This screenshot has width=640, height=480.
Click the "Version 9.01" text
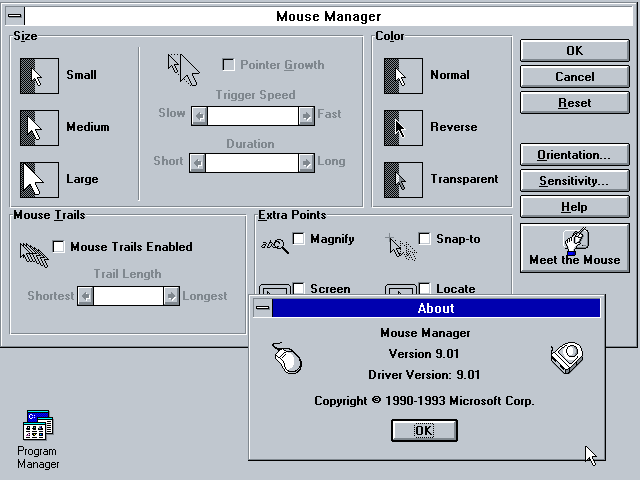click(x=424, y=353)
